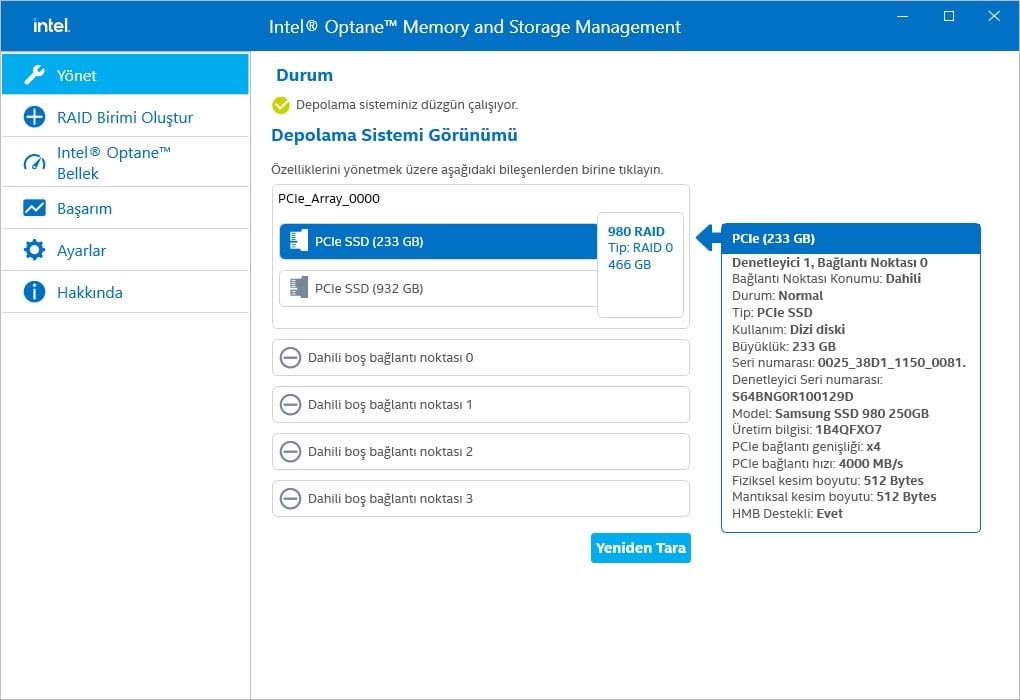Click the empty-port icon for bağlantı noktası 0

pyautogui.click(x=290, y=358)
